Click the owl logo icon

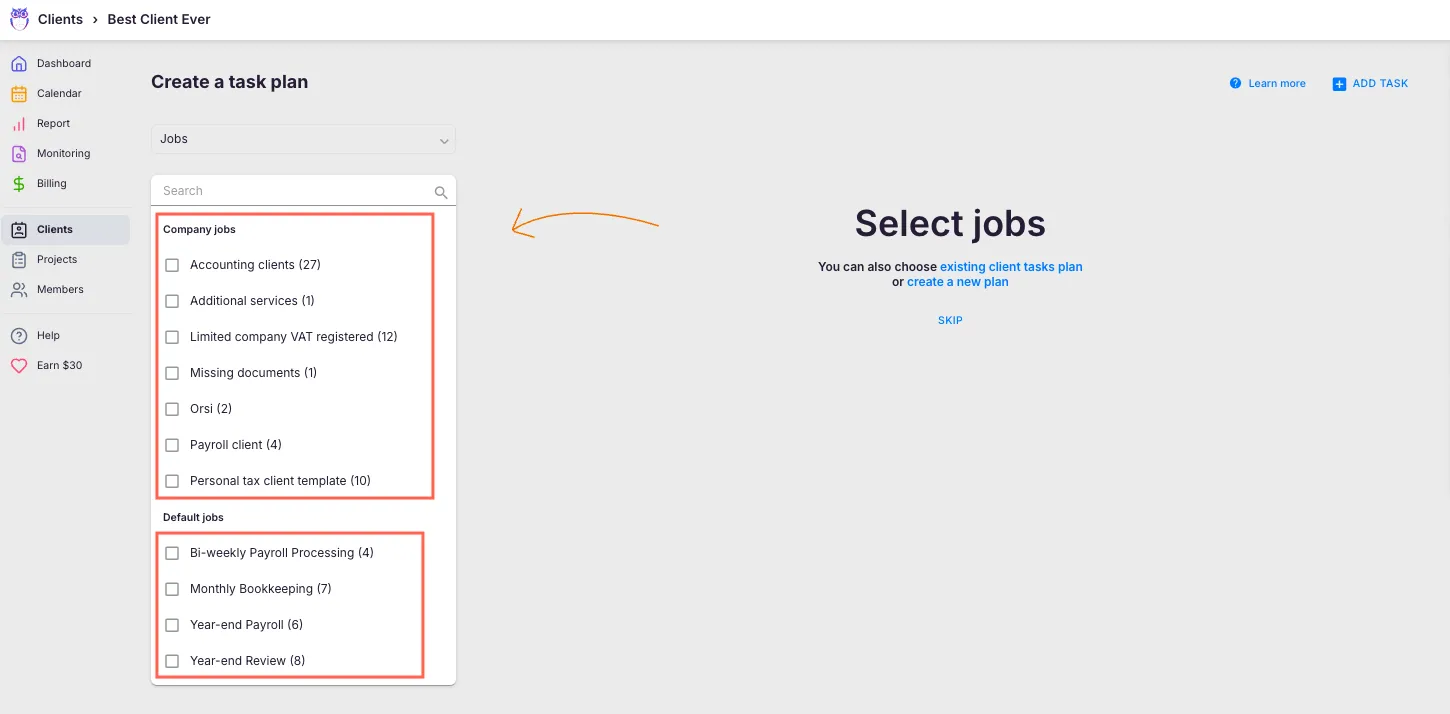pos(19,19)
